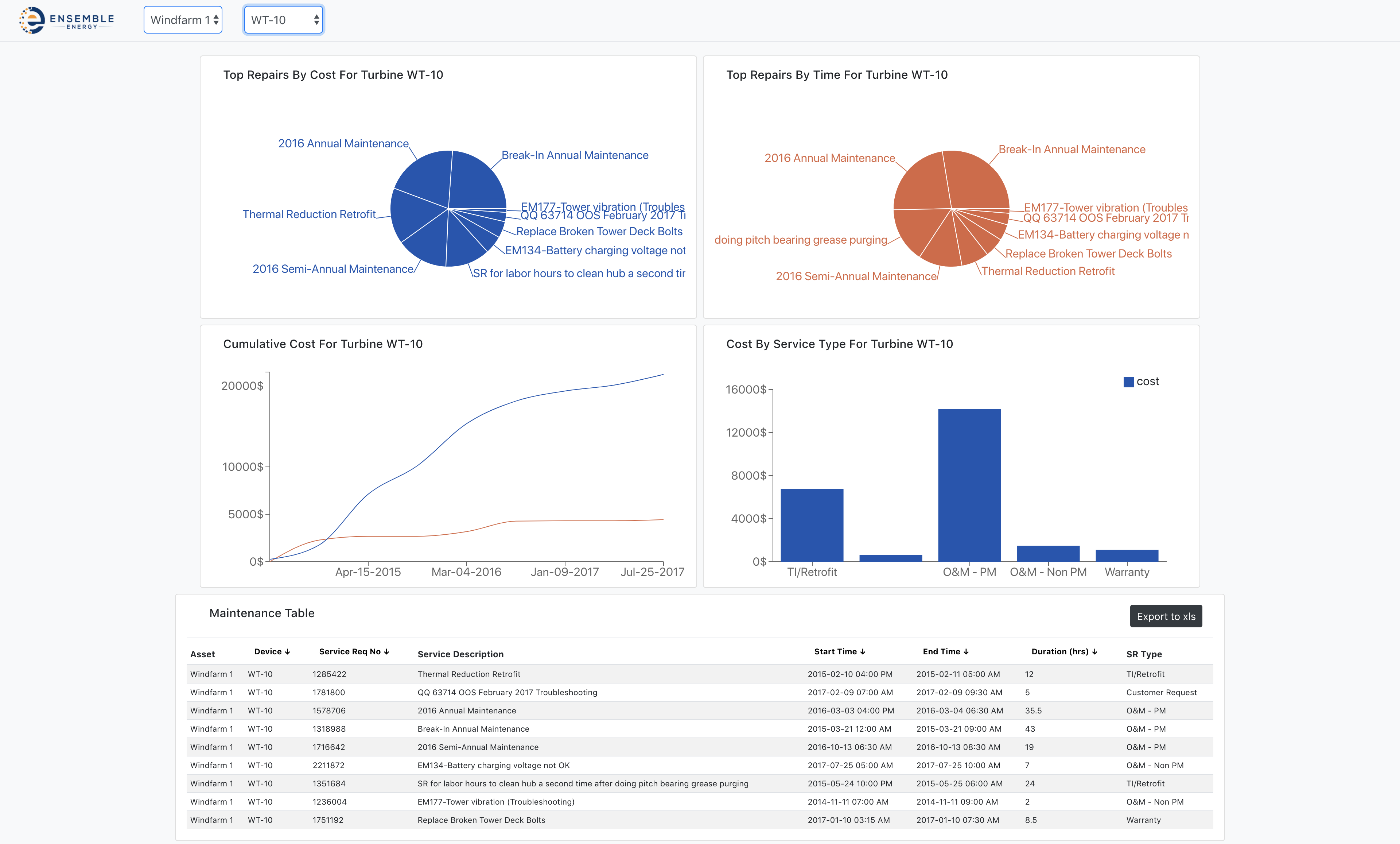The width and height of the screenshot is (1400, 844).
Task: Click 'Break-In Annual Maintenance' label in time pie
Action: tap(1072, 150)
